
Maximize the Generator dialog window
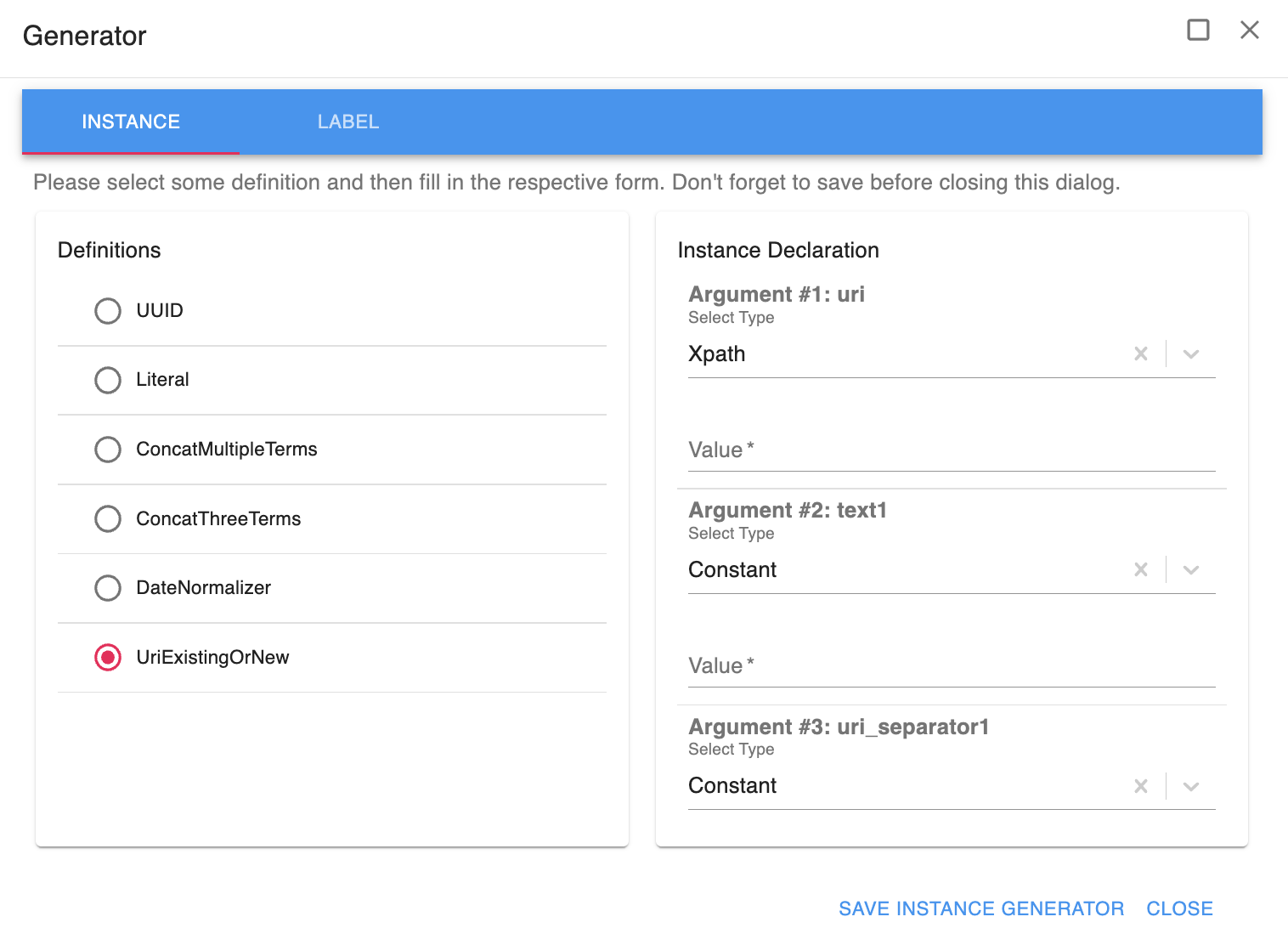[1198, 31]
